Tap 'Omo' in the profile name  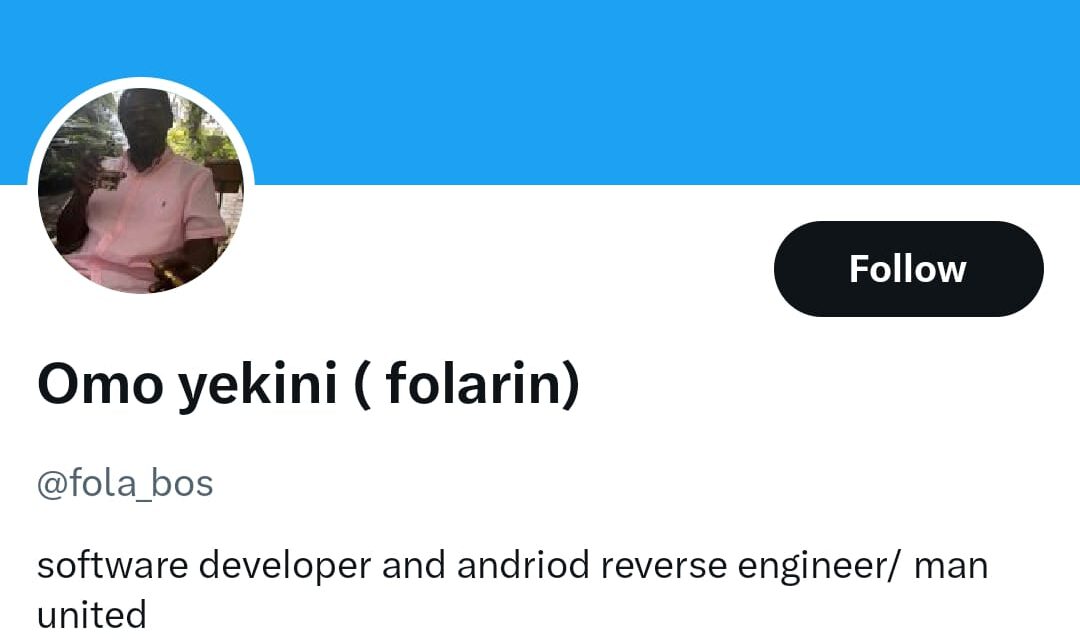tap(99, 383)
